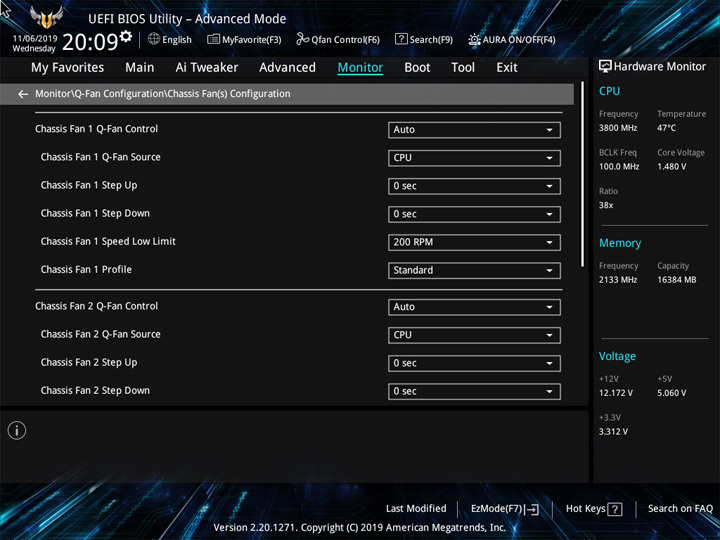Switch to the Advanced tab

tap(287, 68)
